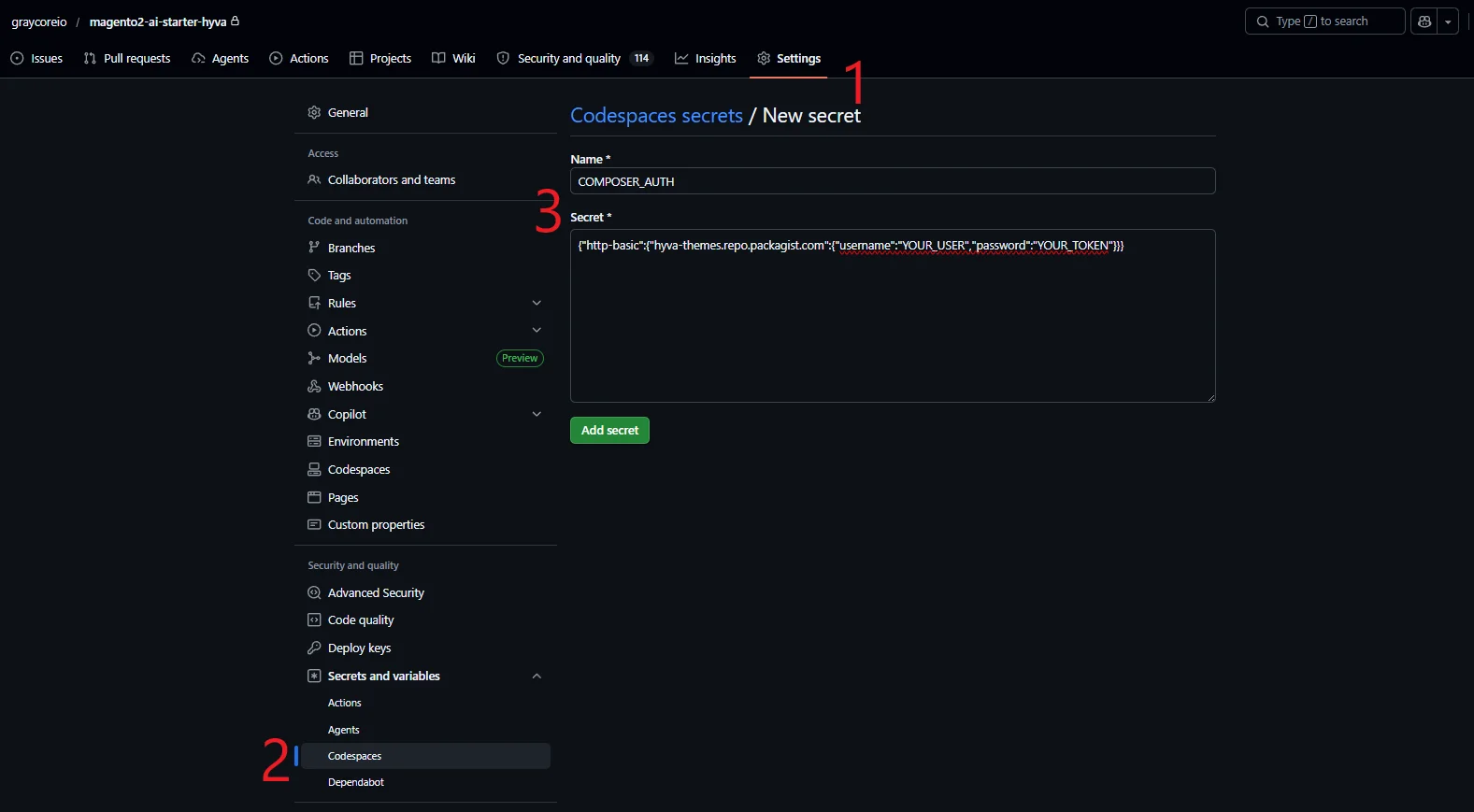Click the Add secret button
1474x812 pixels.
609,430
